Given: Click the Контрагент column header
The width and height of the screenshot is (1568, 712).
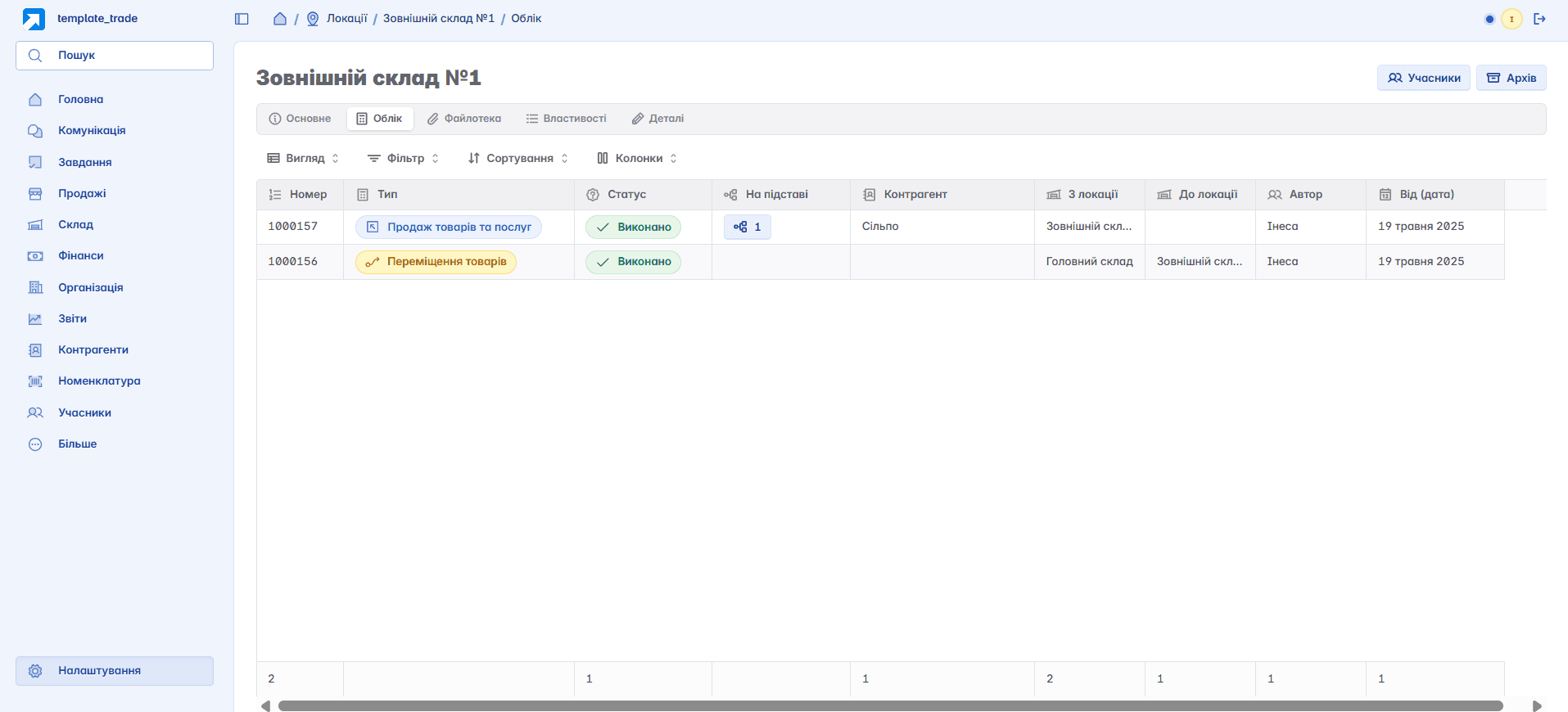Looking at the screenshot, I should (942, 195).
